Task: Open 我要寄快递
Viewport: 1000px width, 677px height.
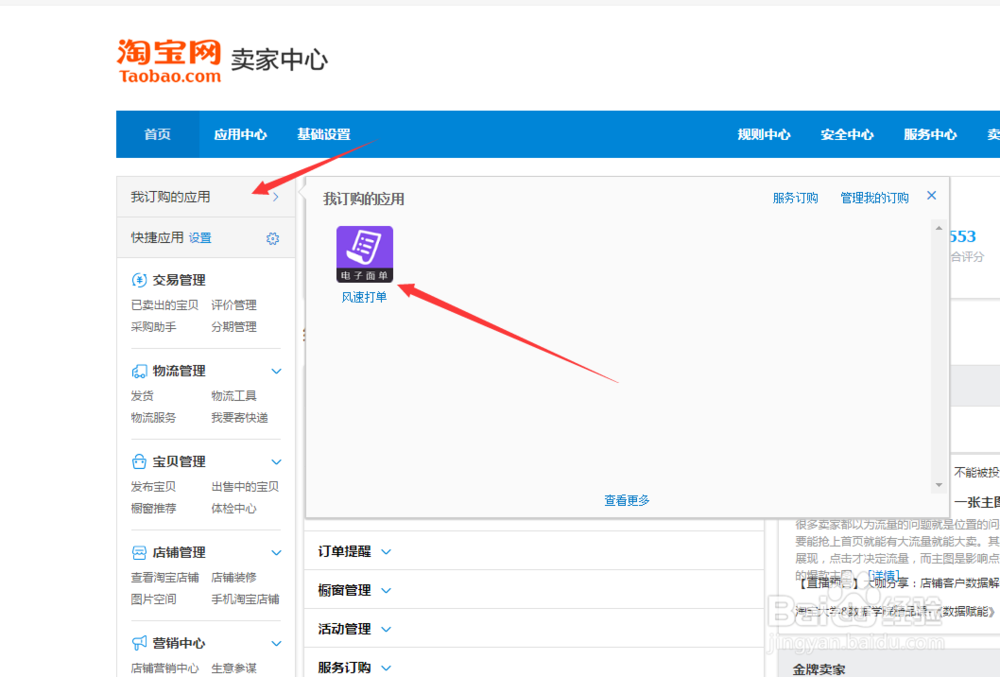Action: click(240, 418)
